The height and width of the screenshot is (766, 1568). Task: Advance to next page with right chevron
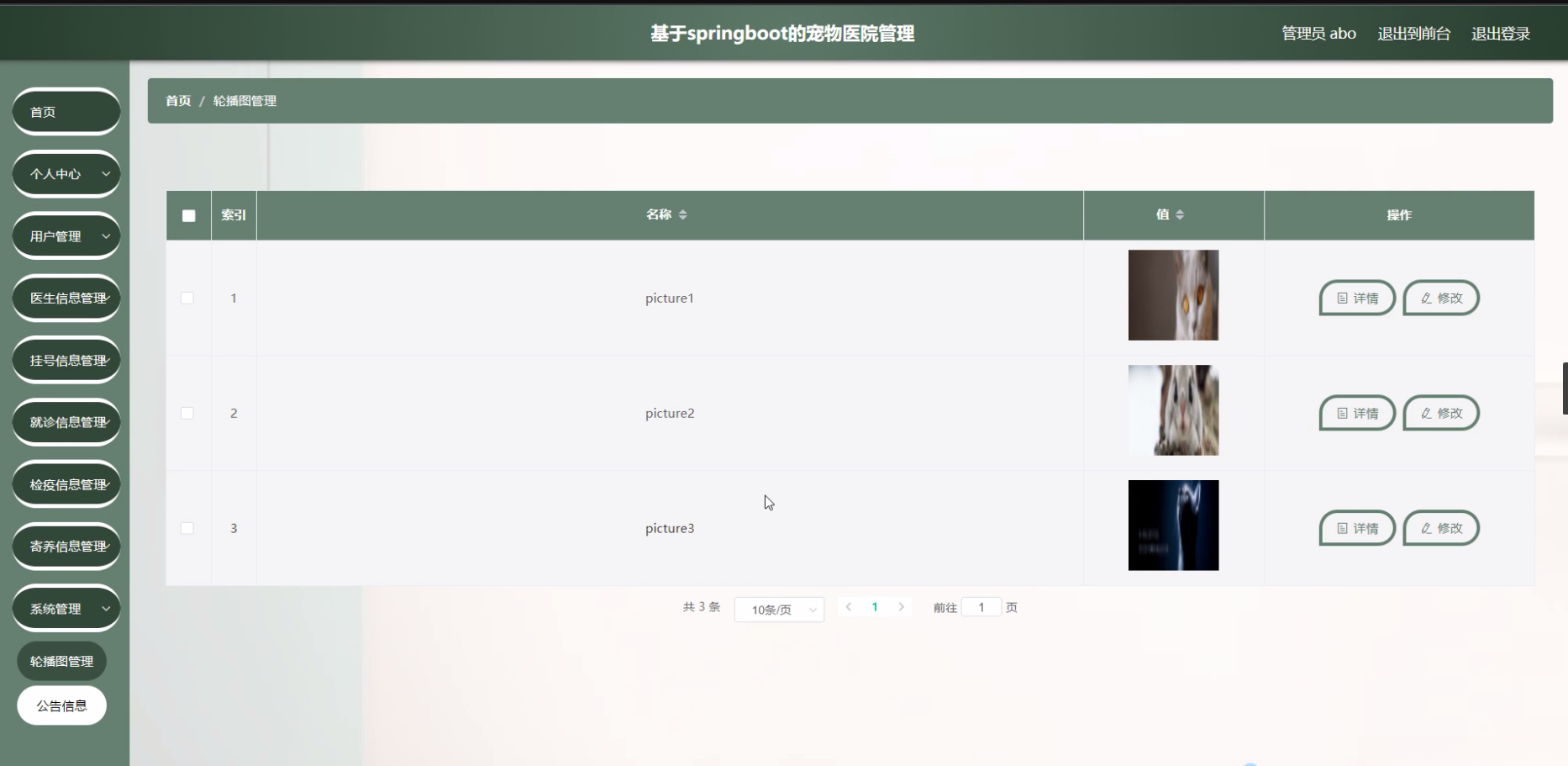(901, 606)
